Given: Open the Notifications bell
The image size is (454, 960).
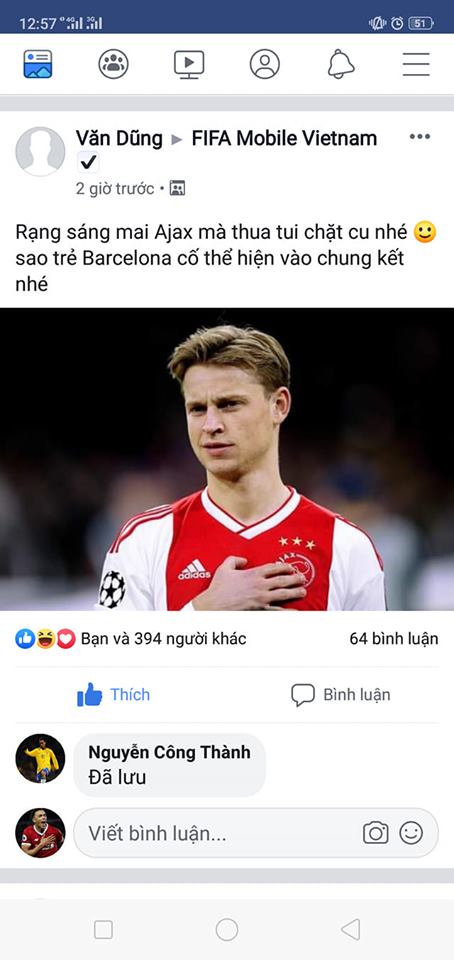Looking at the screenshot, I should (x=341, y=64).
